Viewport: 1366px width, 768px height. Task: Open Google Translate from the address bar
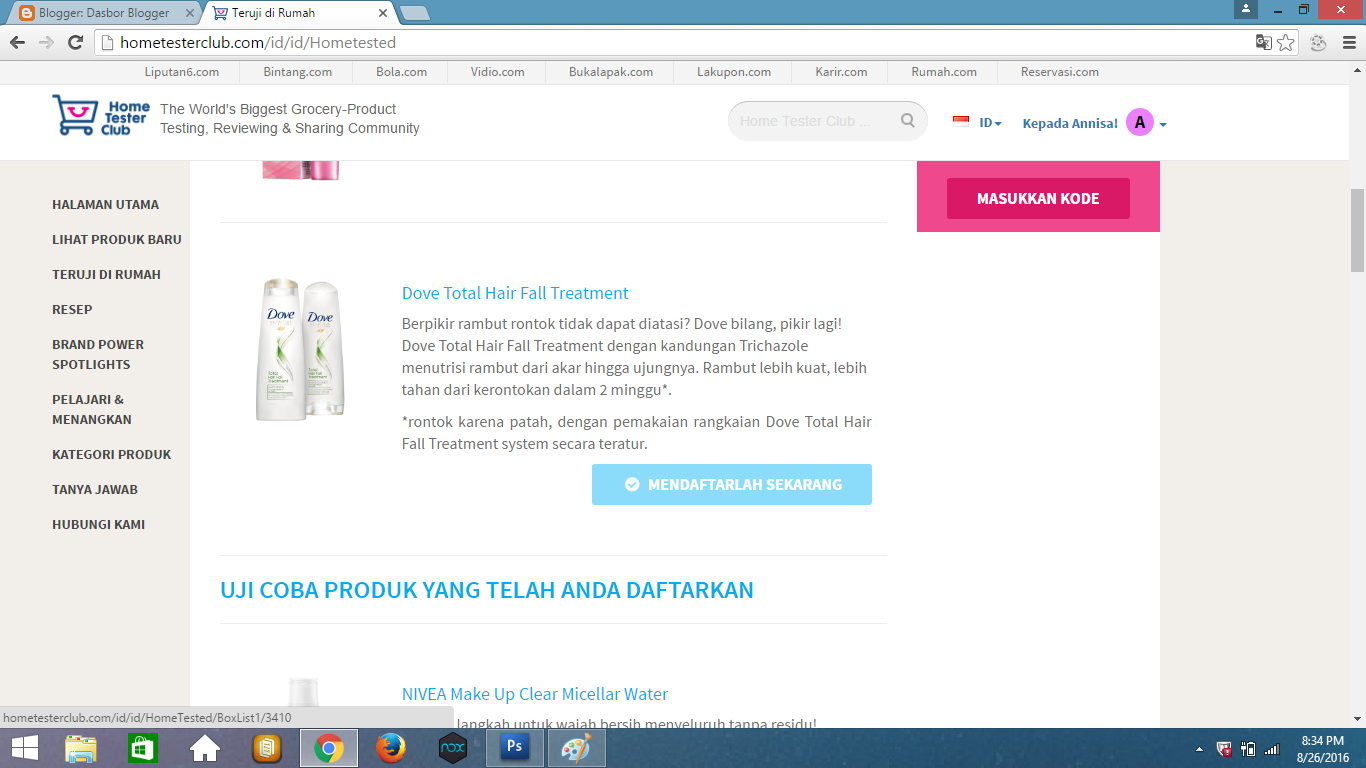pos(1262,43)
